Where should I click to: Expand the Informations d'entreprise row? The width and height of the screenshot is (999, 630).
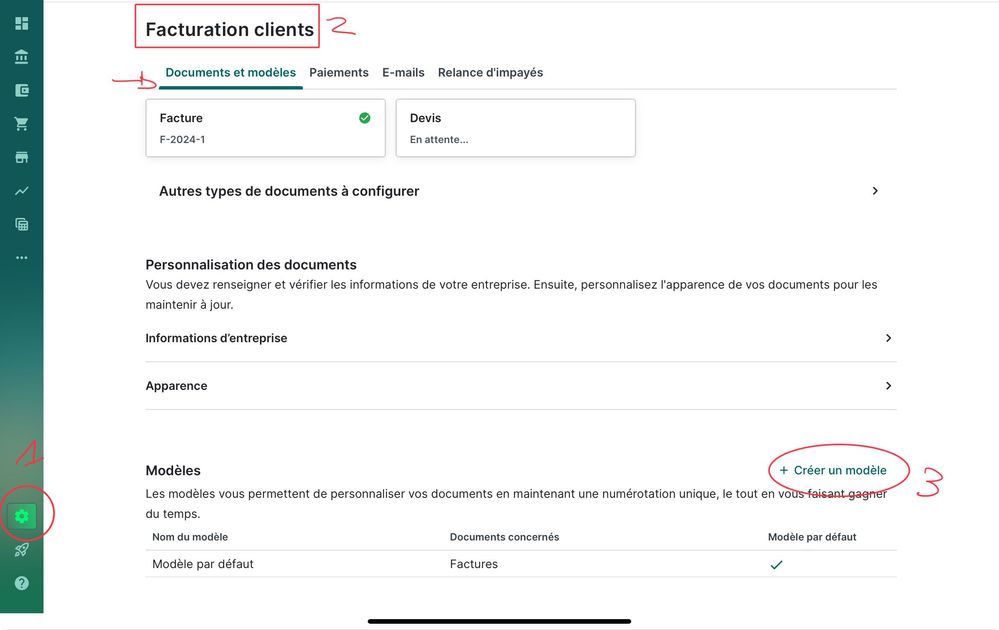[888, 338]
